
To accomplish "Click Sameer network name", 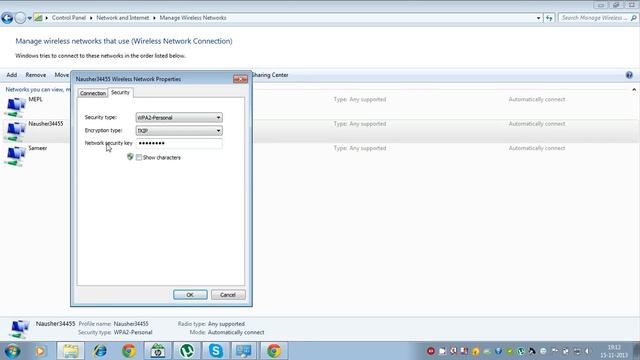I will pos(38,148).
